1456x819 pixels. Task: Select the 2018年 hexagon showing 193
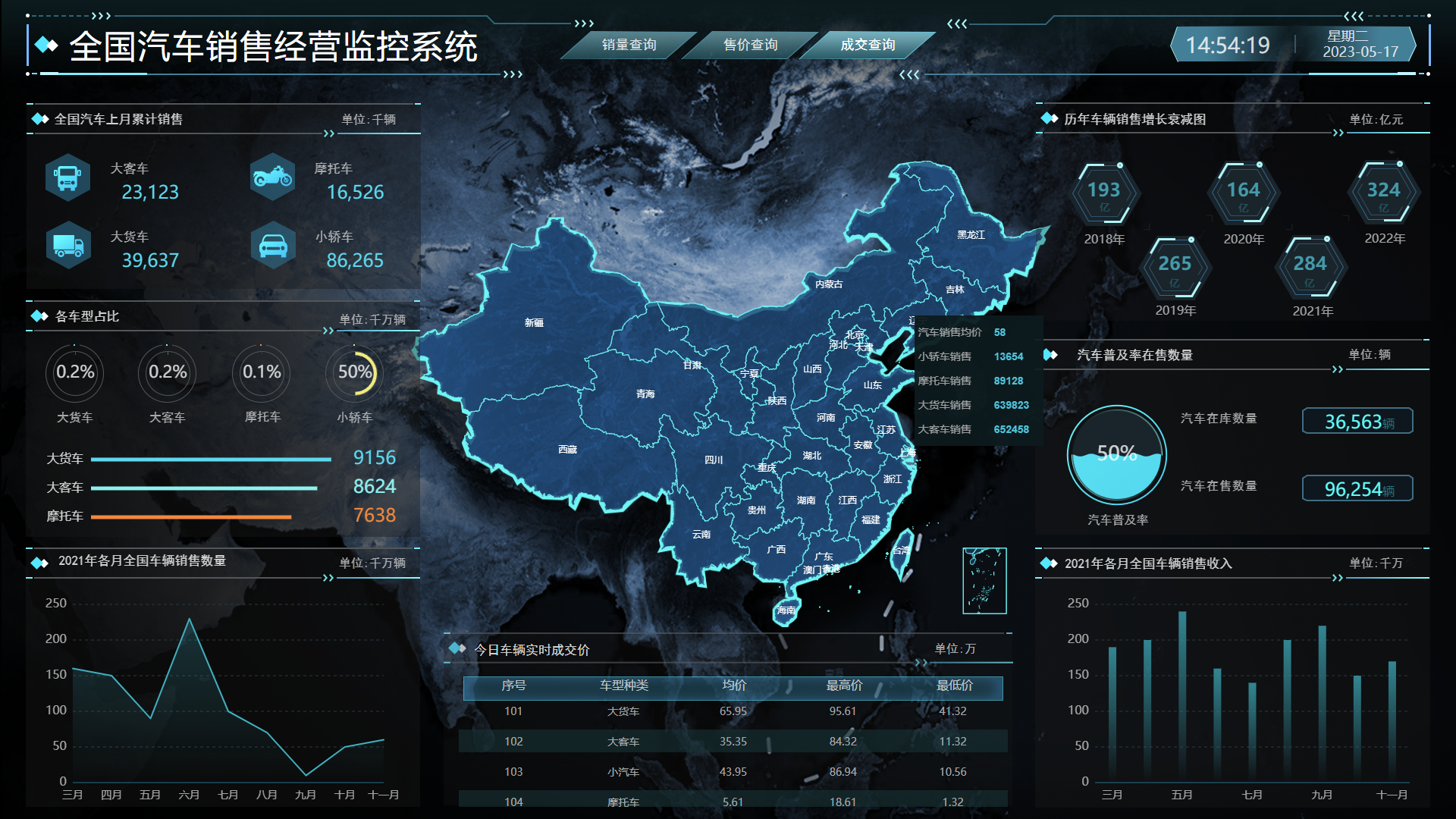(1104, 194)
